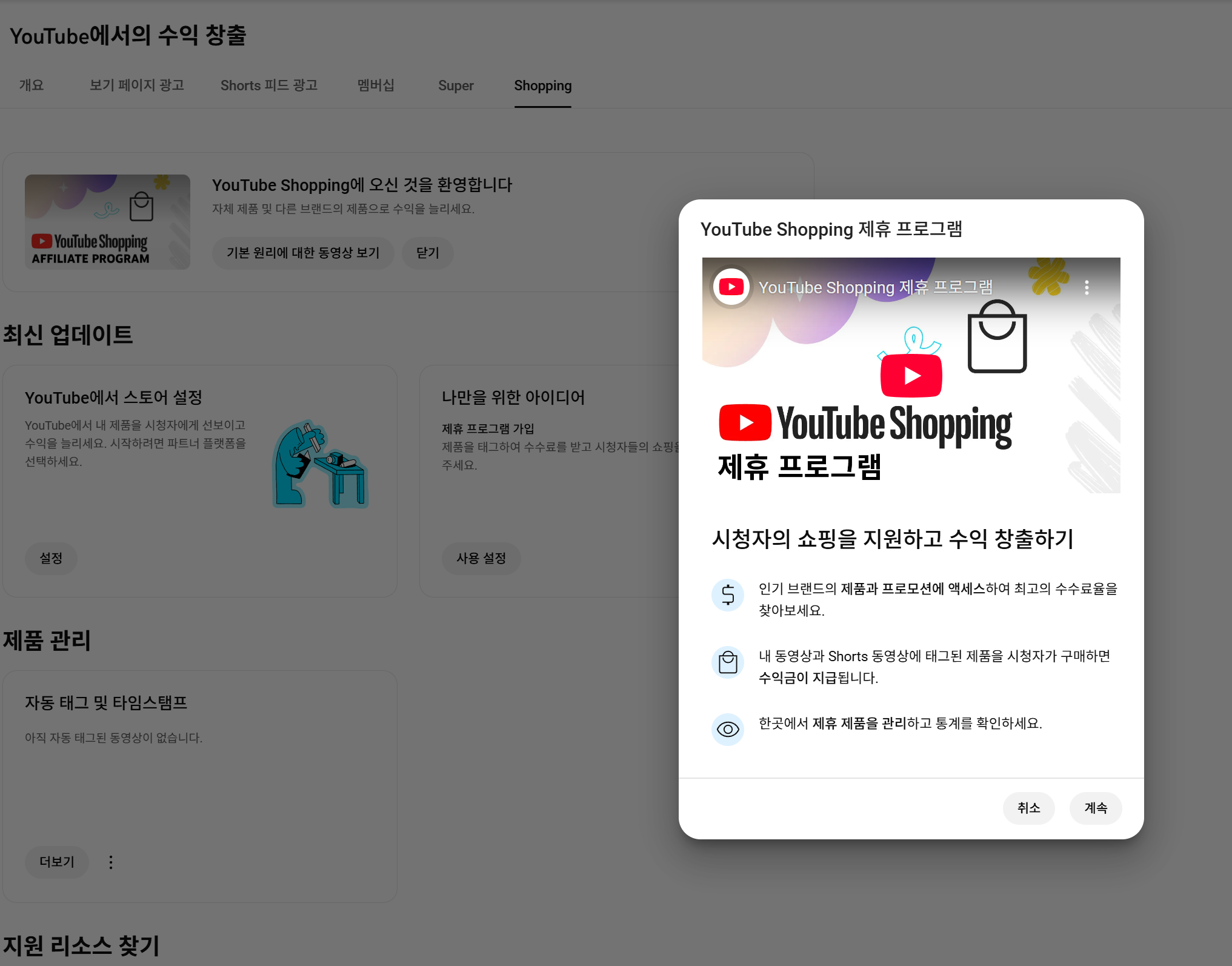Click the YouTube Shopping Affiliate Program thumbnail
The height and width of the screenshot is (966, 1232).
[107, 222]
